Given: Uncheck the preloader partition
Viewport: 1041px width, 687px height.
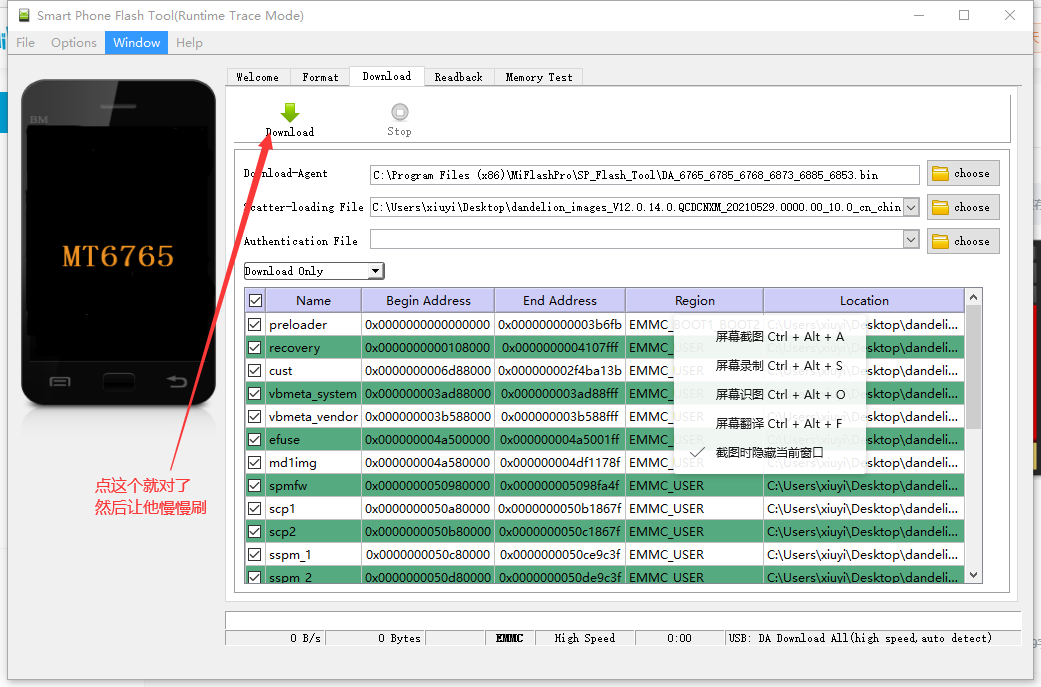Looking at the screenshot, I should point(254,325).
